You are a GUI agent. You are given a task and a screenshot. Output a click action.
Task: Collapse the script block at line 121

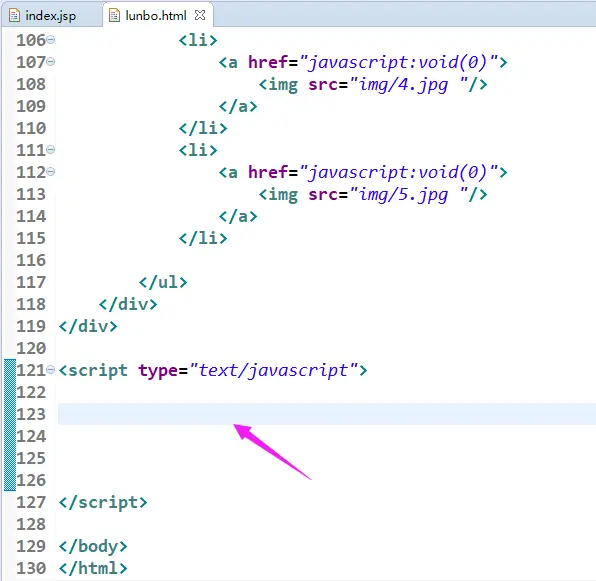click(51, 370)
